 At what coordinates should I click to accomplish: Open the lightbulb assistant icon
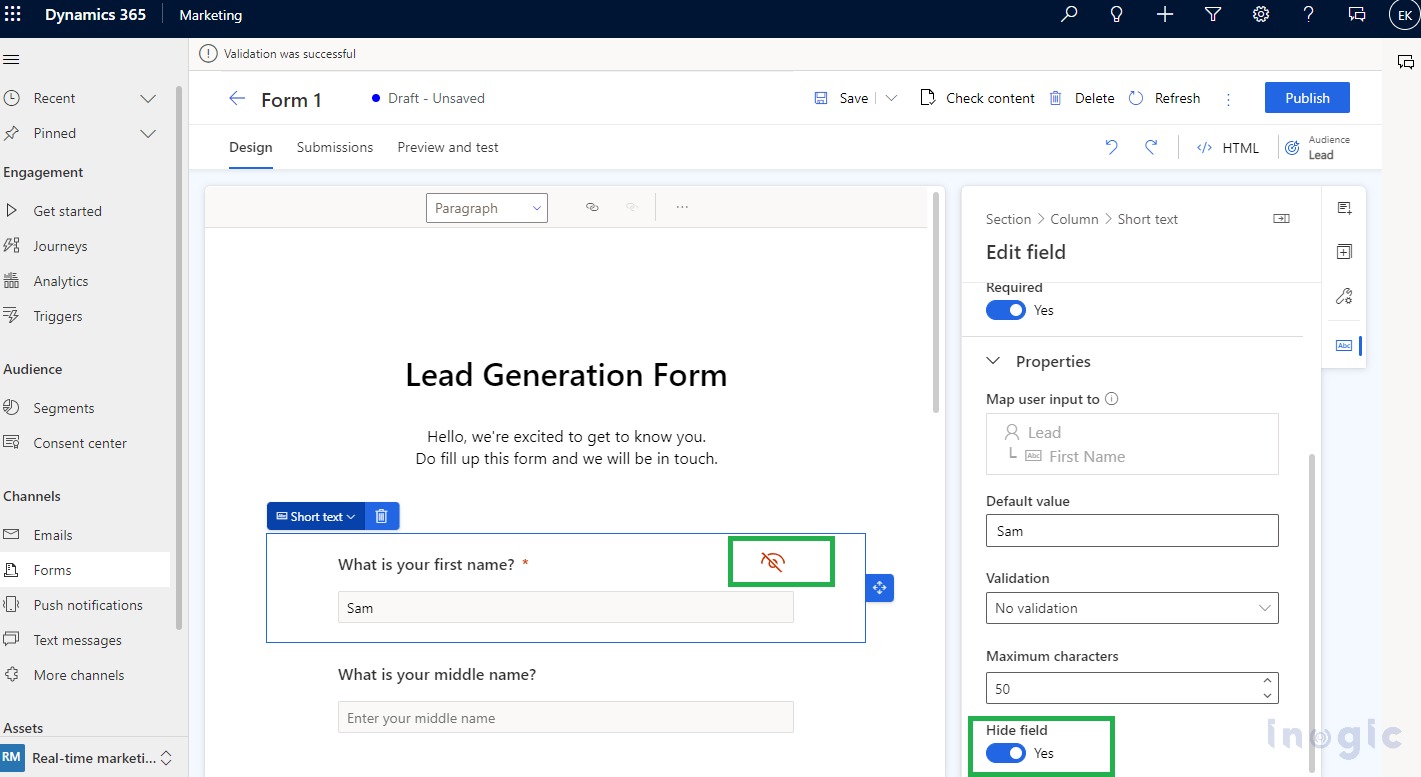(1117, 15)
